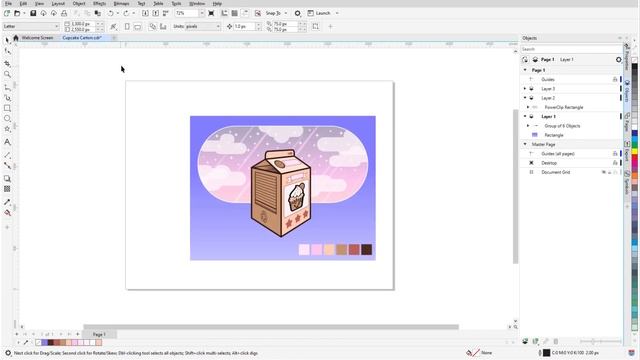Open the Bitmaps menu
The image size is (640, 360).
click(x=121, y=3)
